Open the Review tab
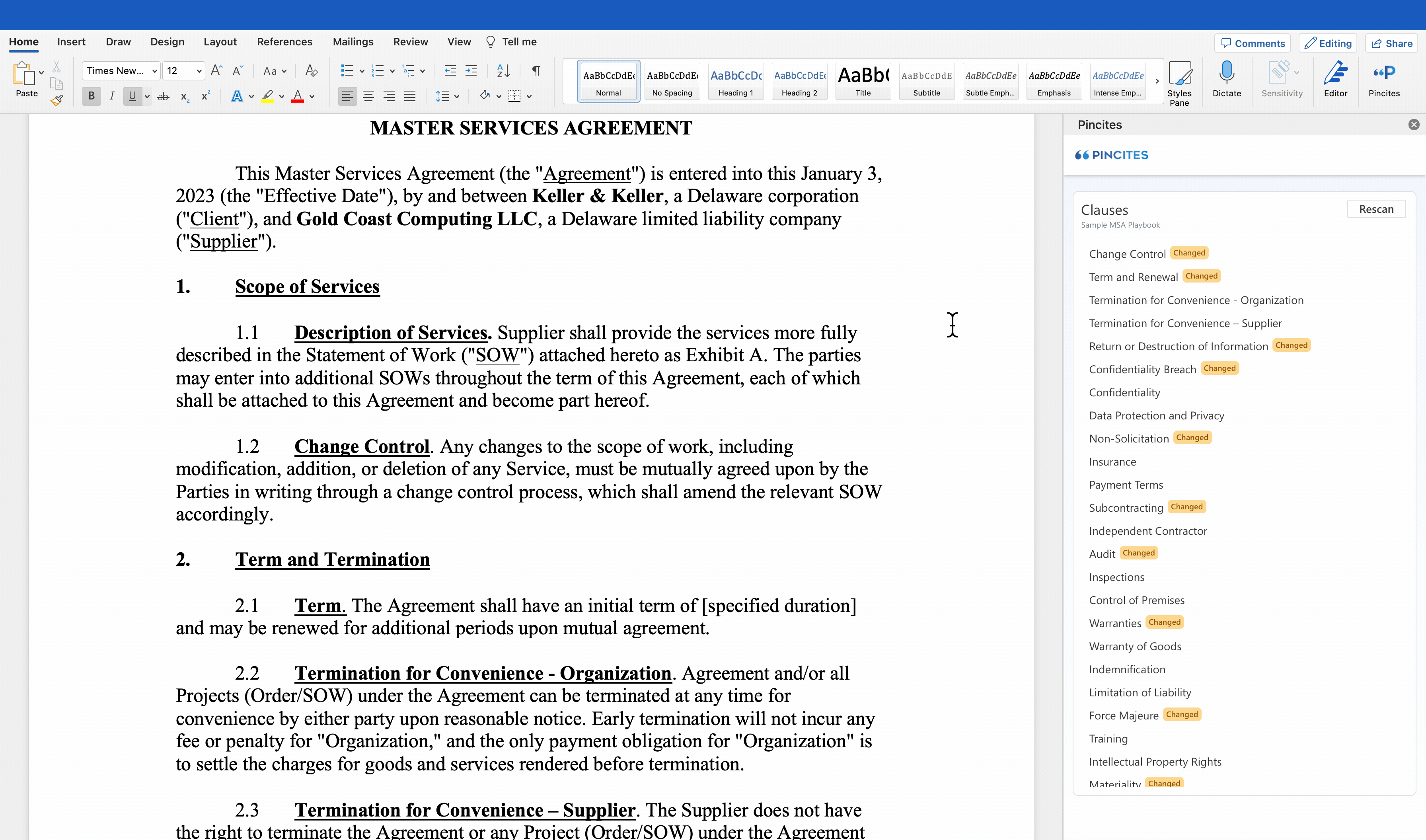The image size is (1426, 840). point(410,42)
